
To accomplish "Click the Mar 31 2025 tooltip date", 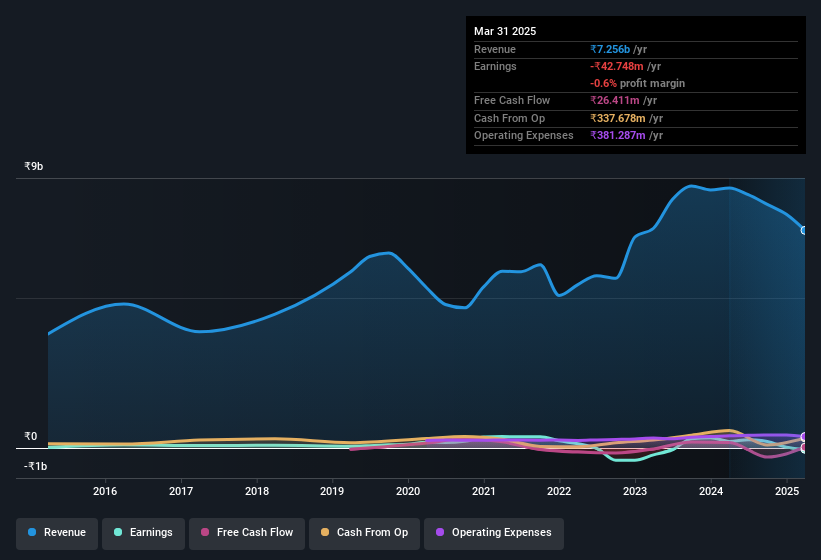I will coord(505,31).
